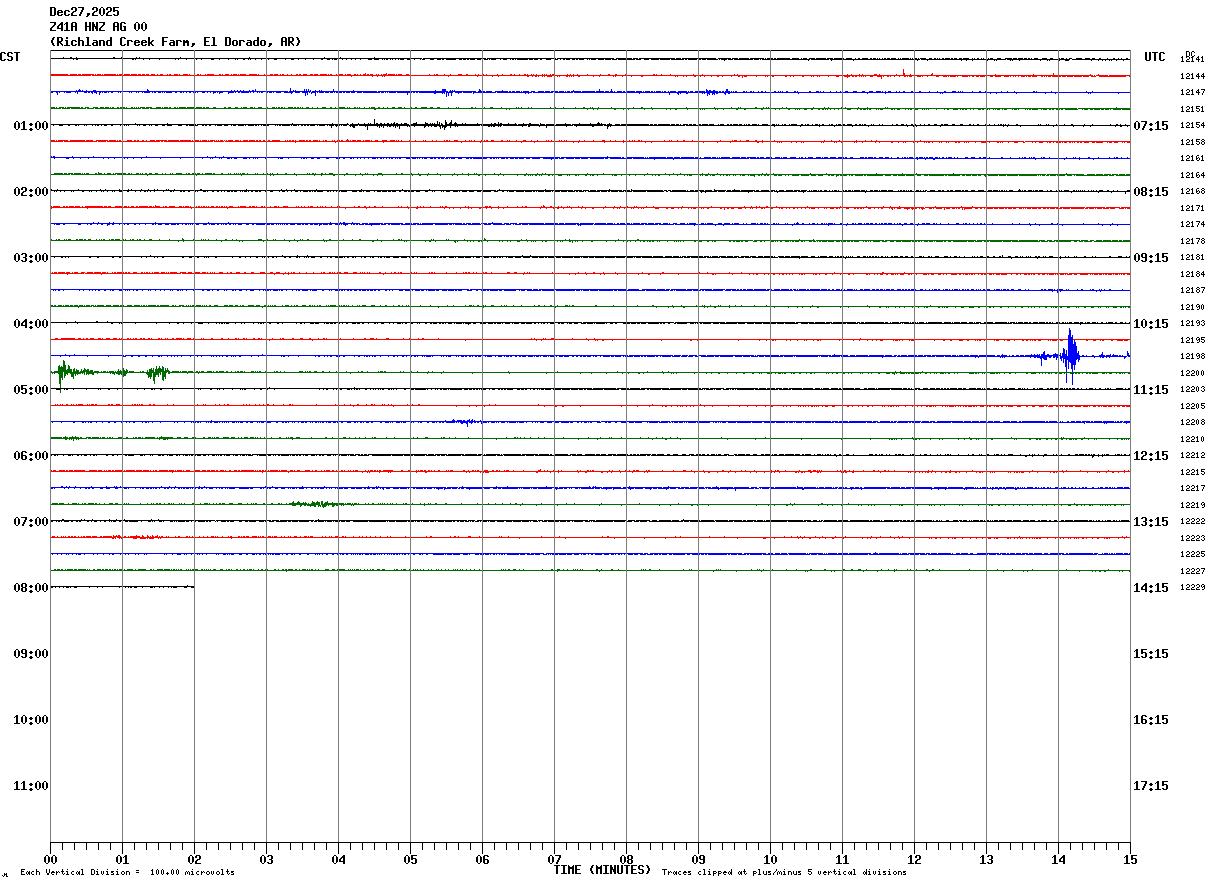
Task: Click the DC value 12147
Action: [x=1192, y=92]
